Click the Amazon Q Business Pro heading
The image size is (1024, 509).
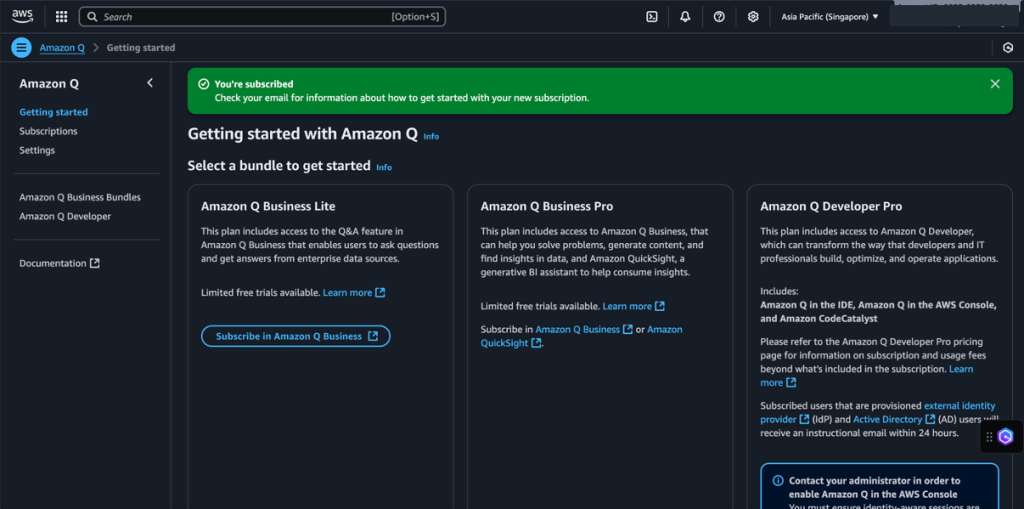547,206
